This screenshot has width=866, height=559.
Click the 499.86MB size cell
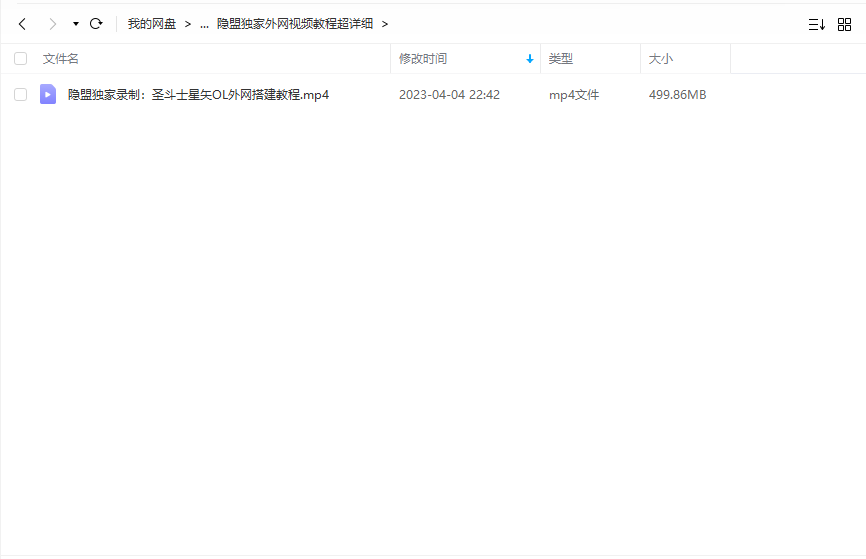click(x=677, y=95)
